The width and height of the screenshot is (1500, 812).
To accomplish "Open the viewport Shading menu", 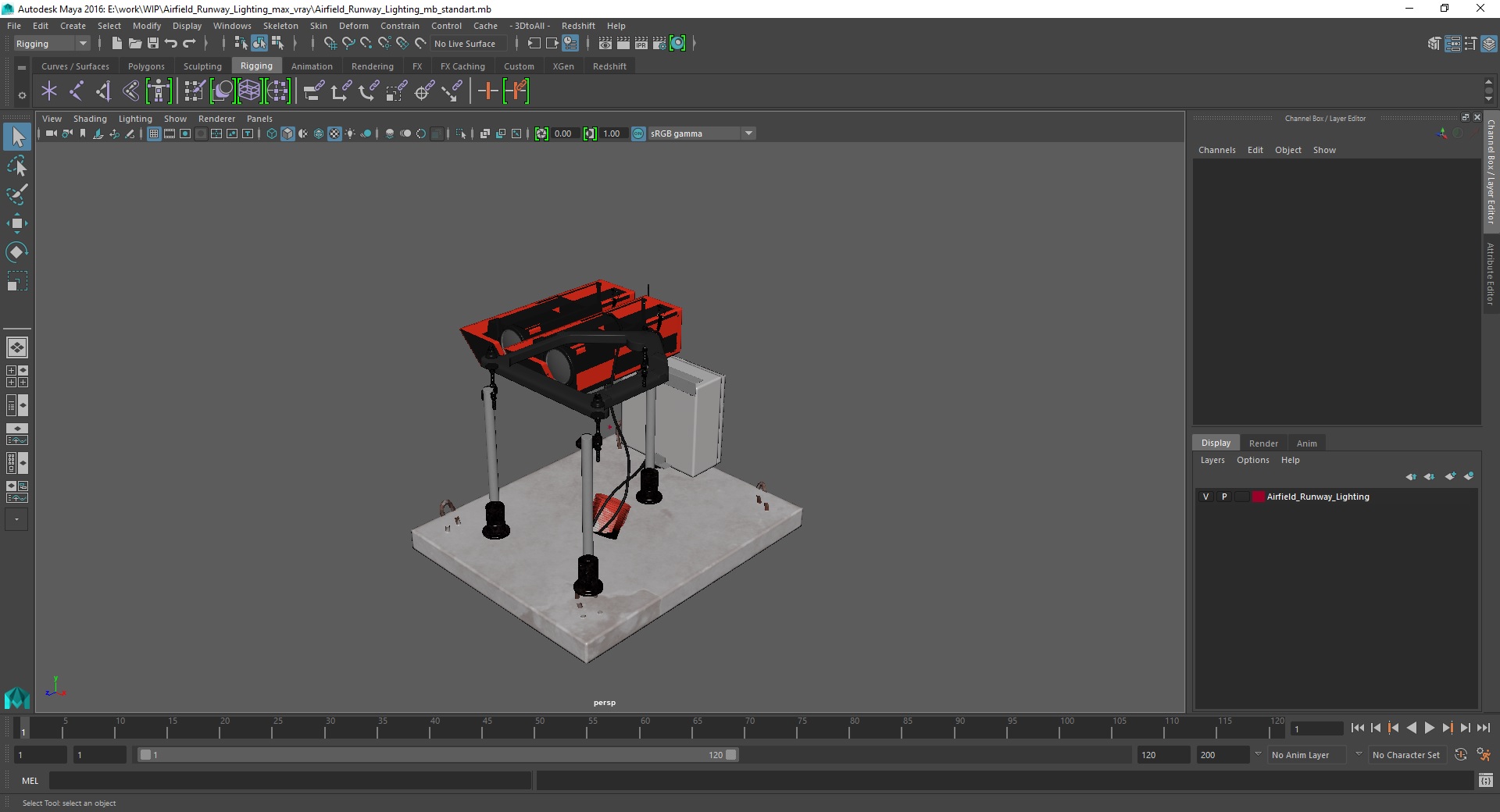I will coord(90,119).
